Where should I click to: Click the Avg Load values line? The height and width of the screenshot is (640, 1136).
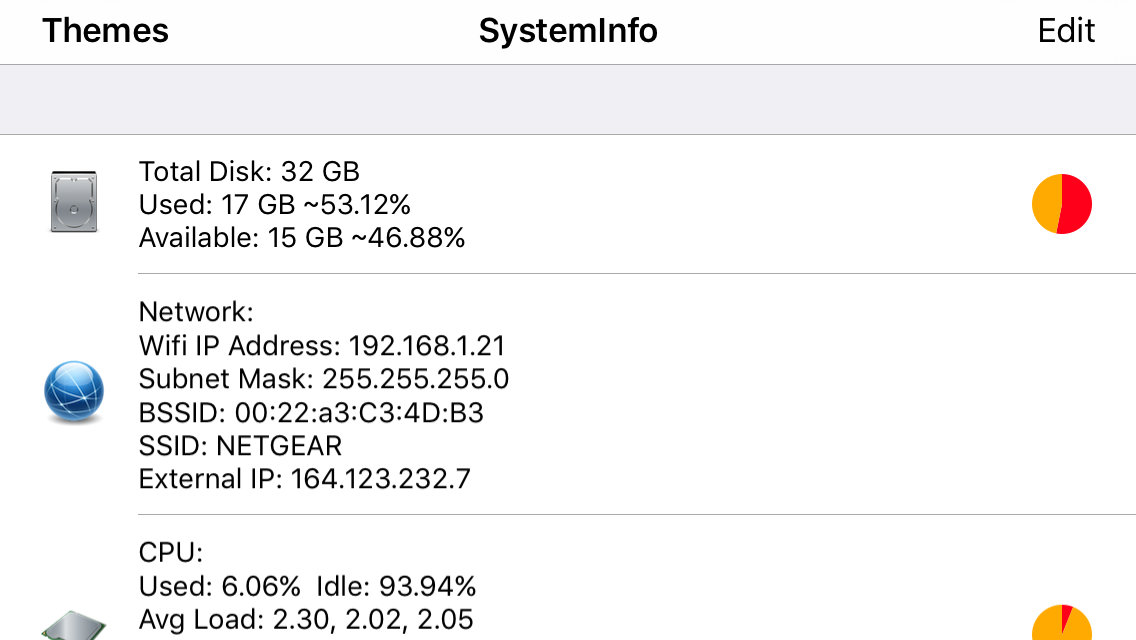tap(305, 619)
